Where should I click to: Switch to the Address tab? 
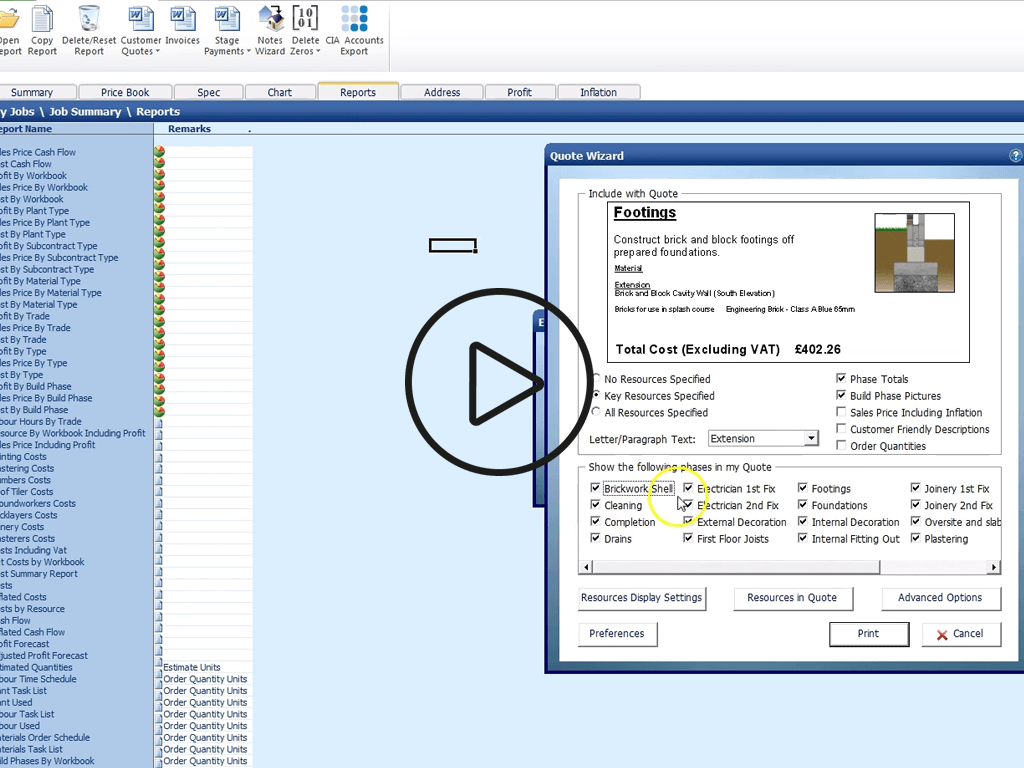[x=442, y=92]
